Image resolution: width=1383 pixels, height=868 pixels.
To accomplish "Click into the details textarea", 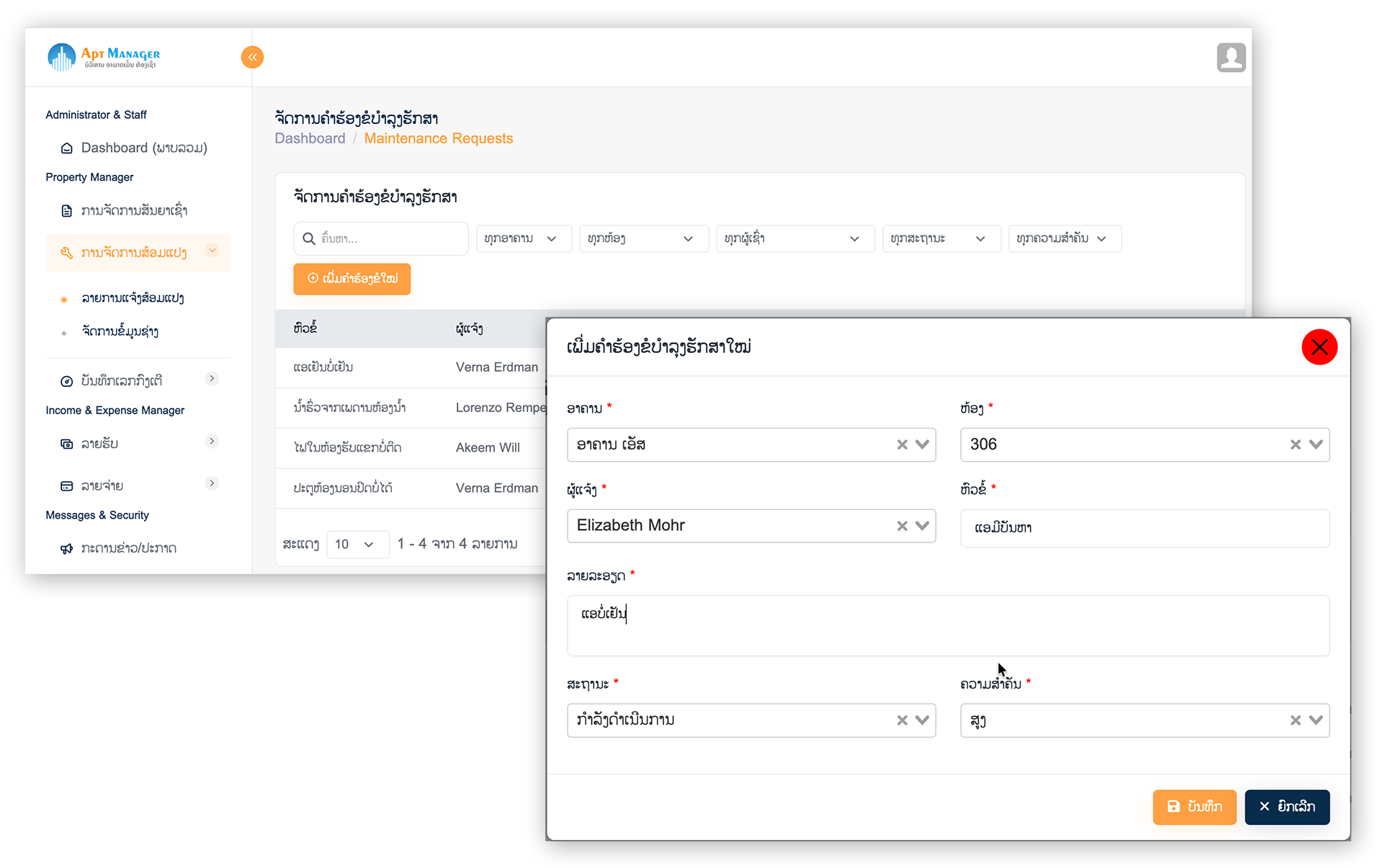I will click(x=947, y=625).
